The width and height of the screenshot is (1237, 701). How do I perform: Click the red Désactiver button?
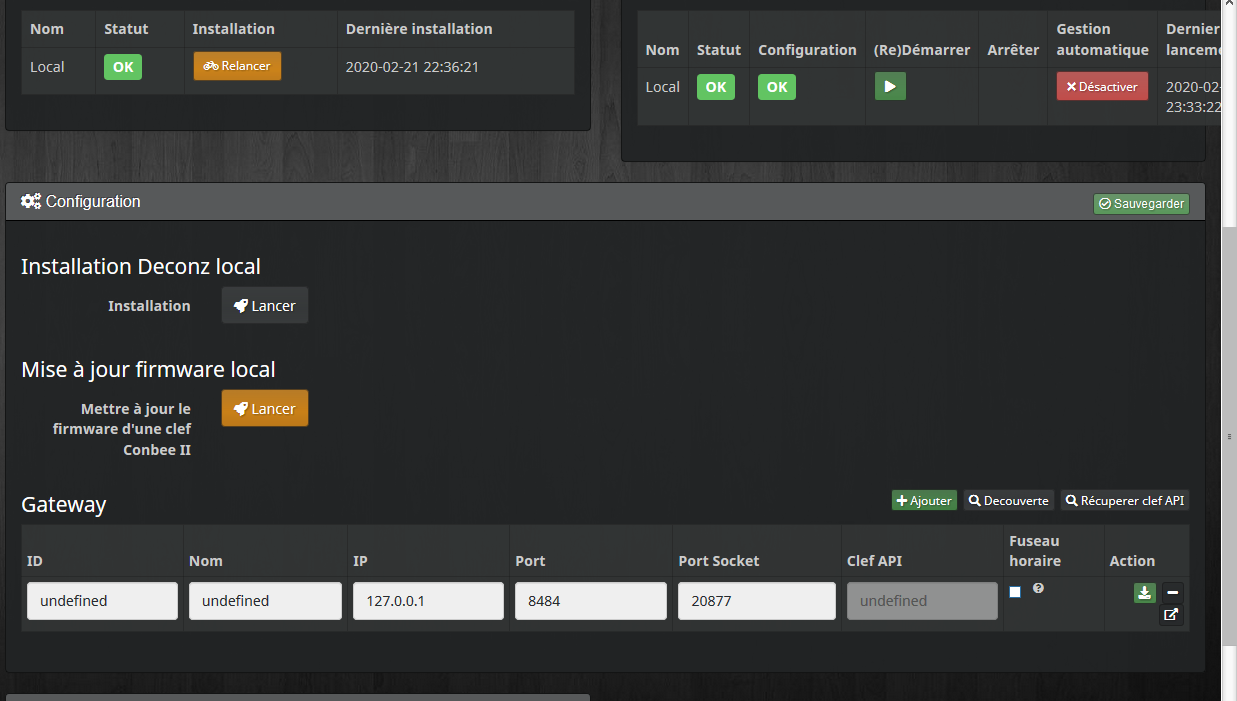(1102, 86)
